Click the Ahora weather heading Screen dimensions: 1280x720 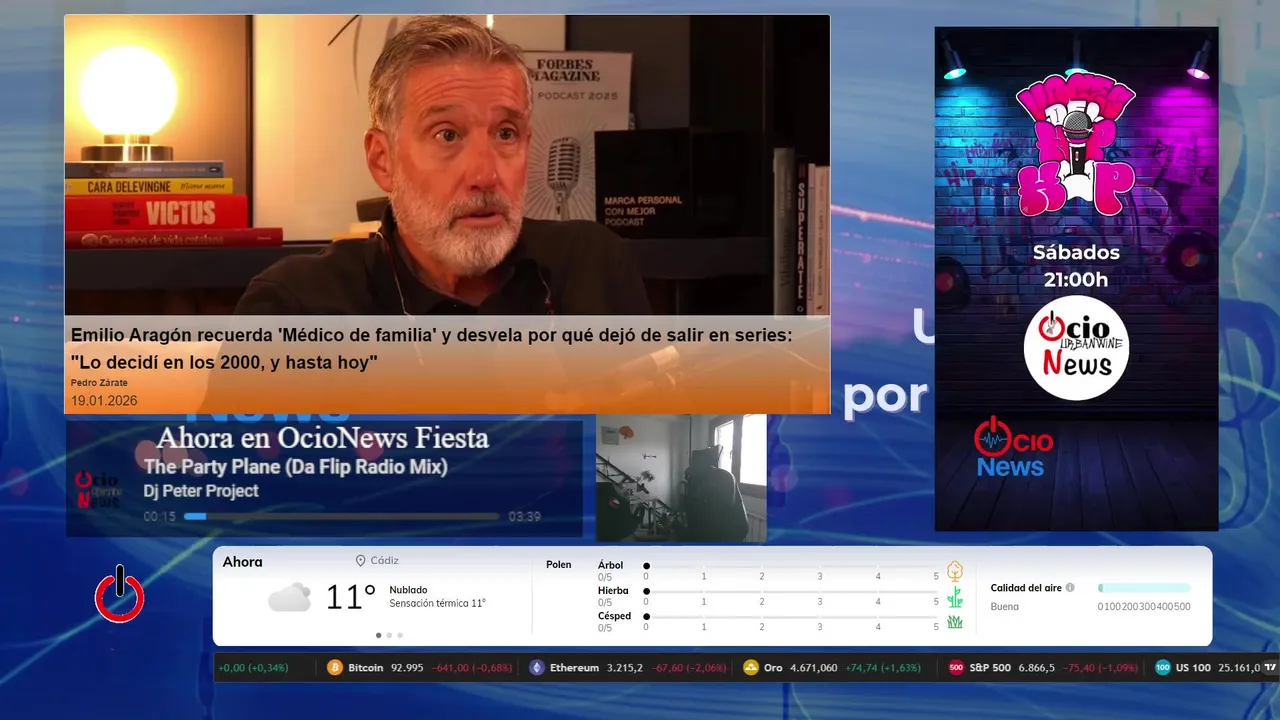pos(242,562)
